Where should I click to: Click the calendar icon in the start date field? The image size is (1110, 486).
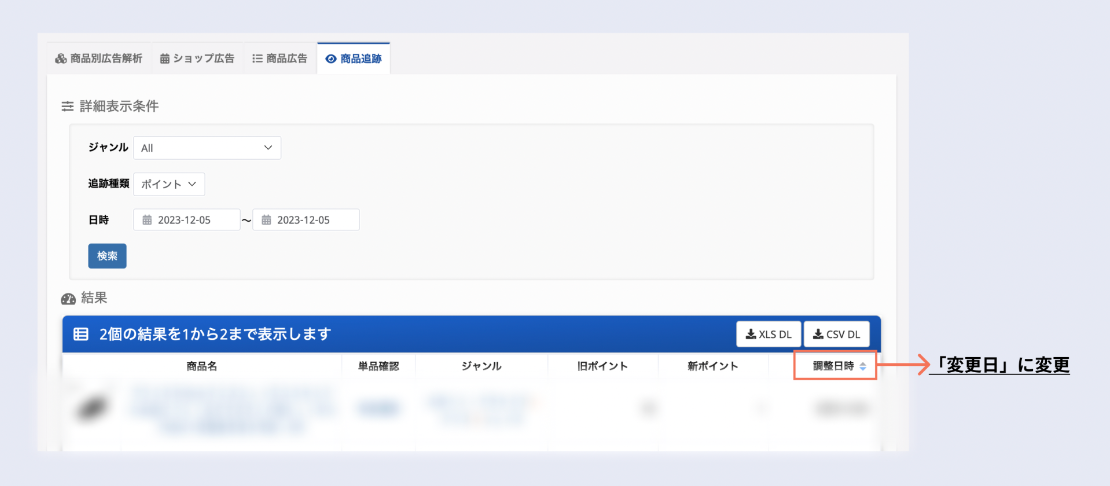147,220
